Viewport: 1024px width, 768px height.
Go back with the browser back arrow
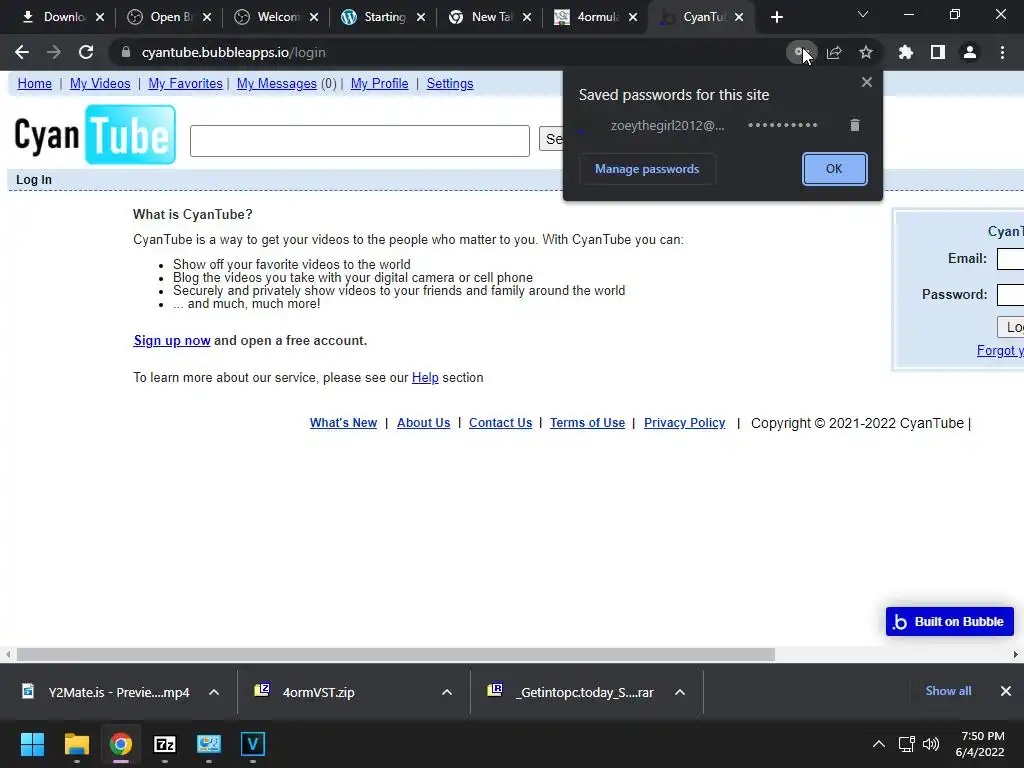(22, 52)
